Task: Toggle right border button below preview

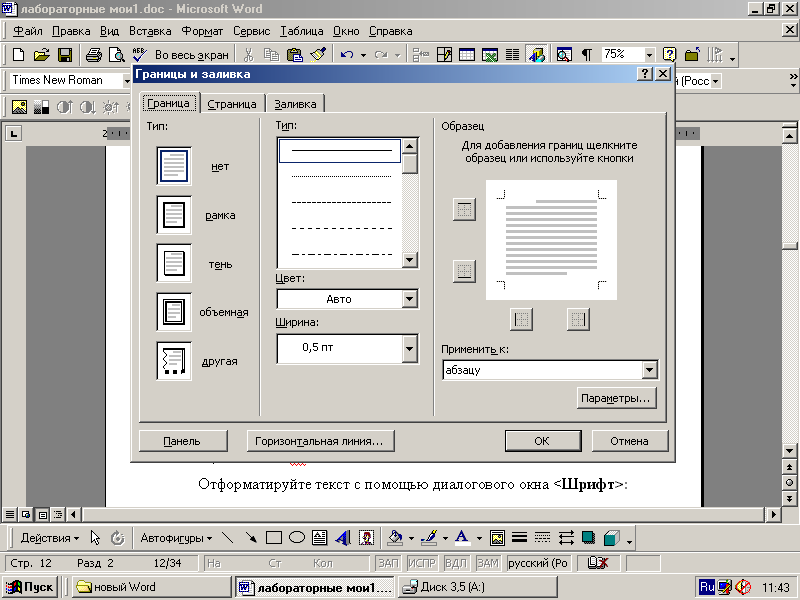Action: (x=578, y=319)
